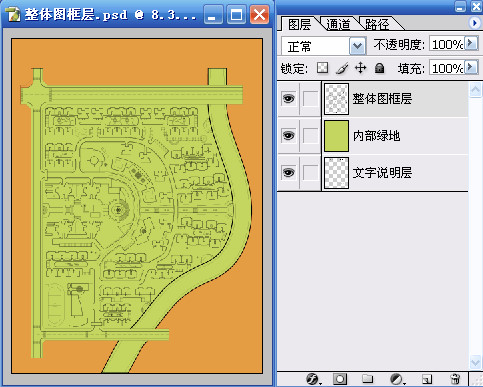Click the layers list scroll-down arrow
This screenshot has height=387, width=483.
click(x=475, y=362)
